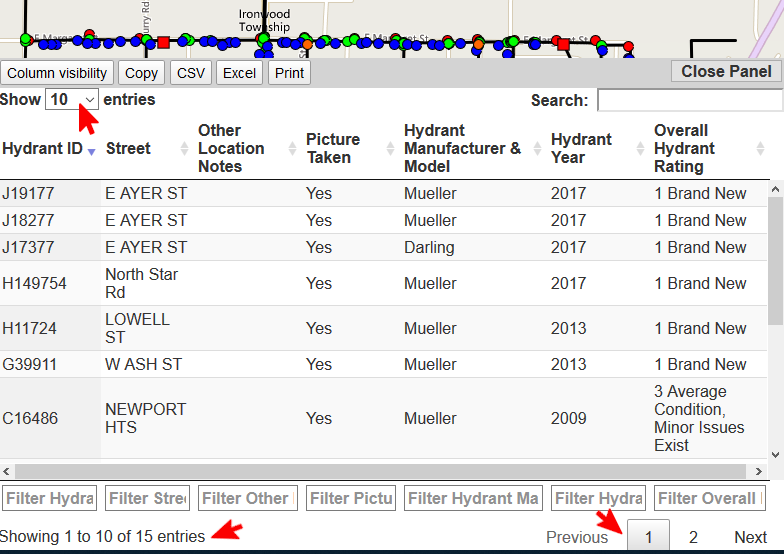Screen dimensions: 784x554
Task: Open the Show entries count dropdown
Action: click(x=72, y=100)
